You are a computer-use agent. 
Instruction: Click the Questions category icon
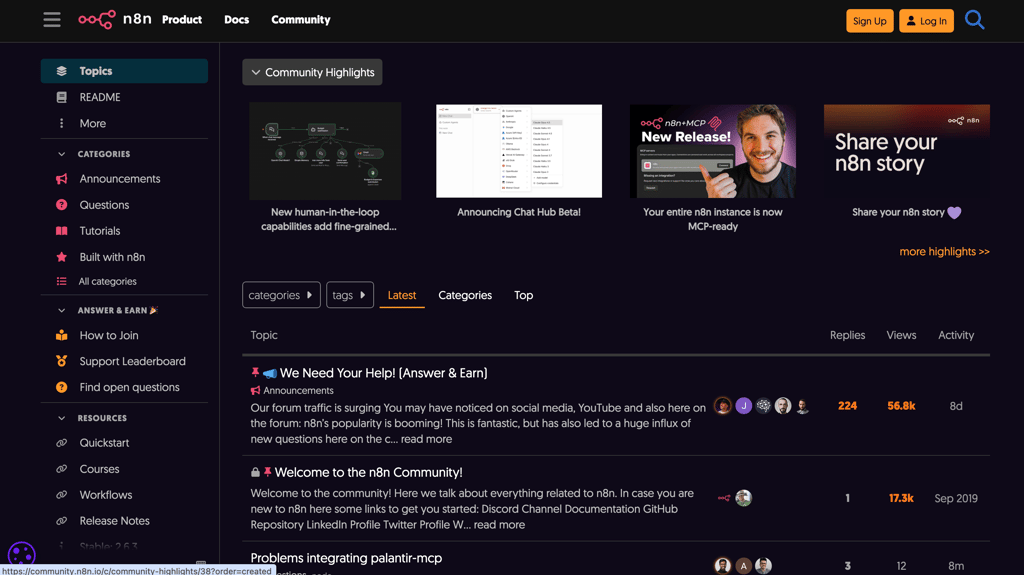pyautogui.click(x=61, y=205)
